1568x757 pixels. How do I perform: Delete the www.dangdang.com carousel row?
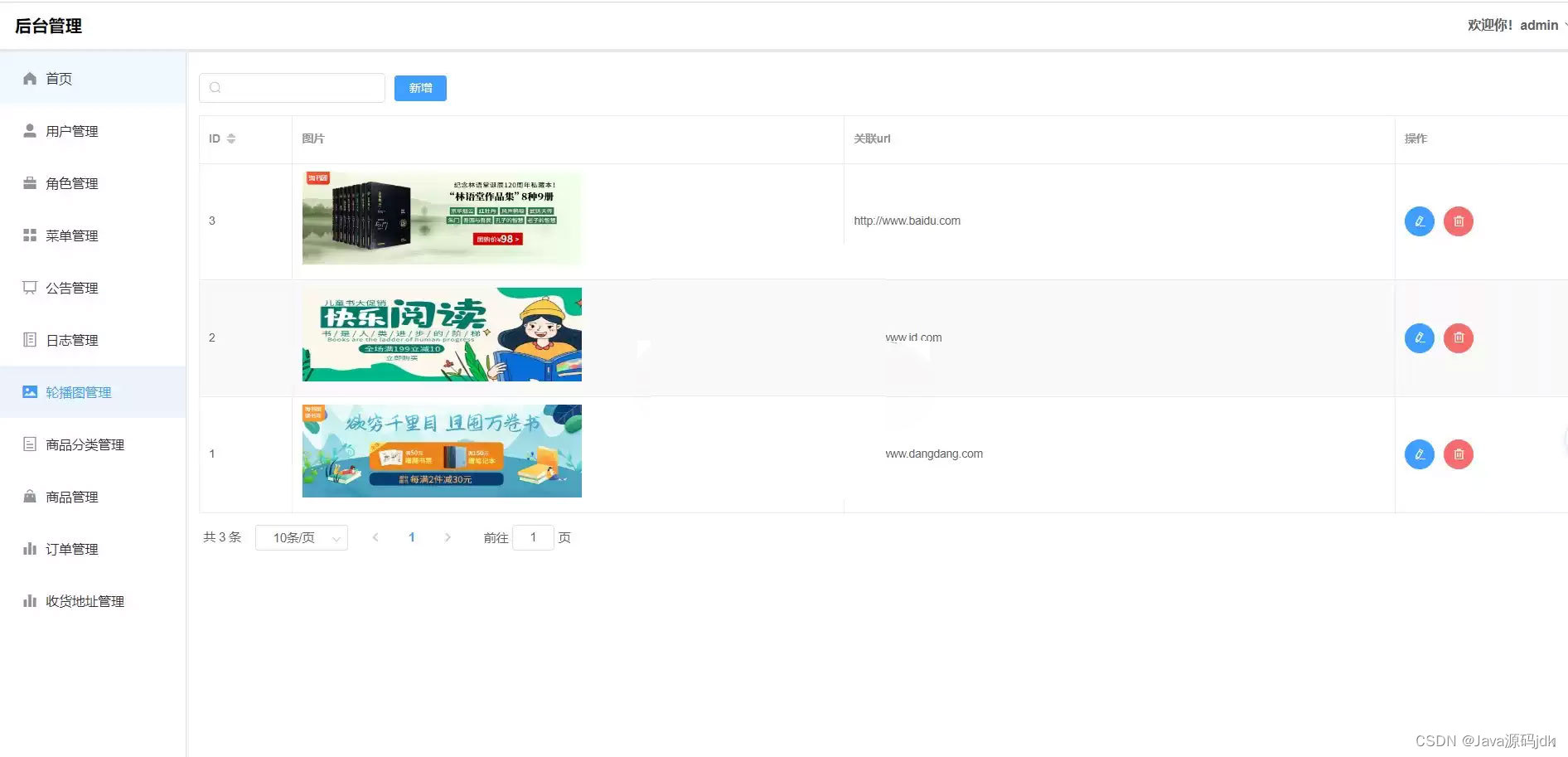pyautogui.click(x=1459, y=454)
